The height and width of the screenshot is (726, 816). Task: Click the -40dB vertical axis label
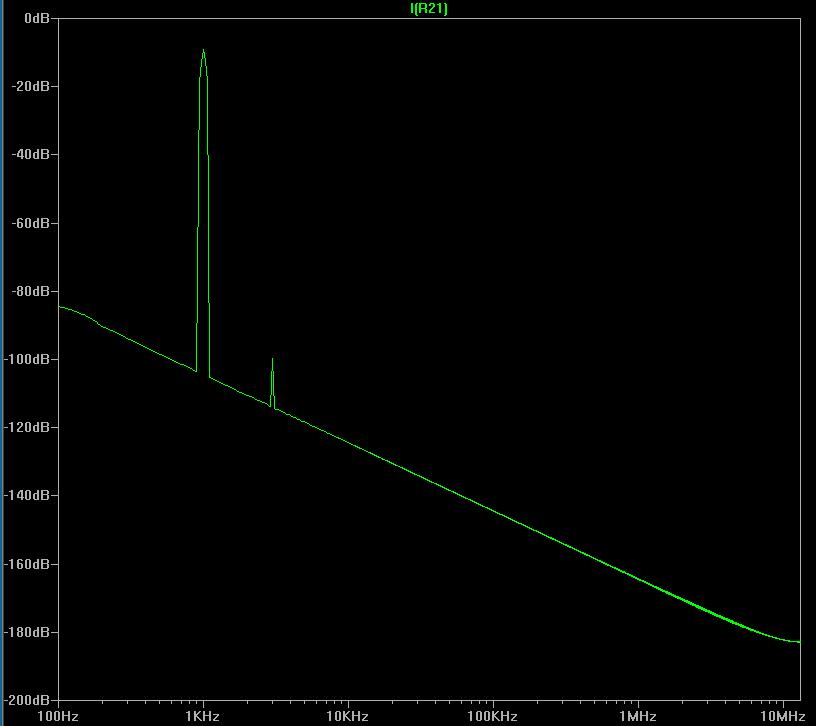(x=30, y=154)
